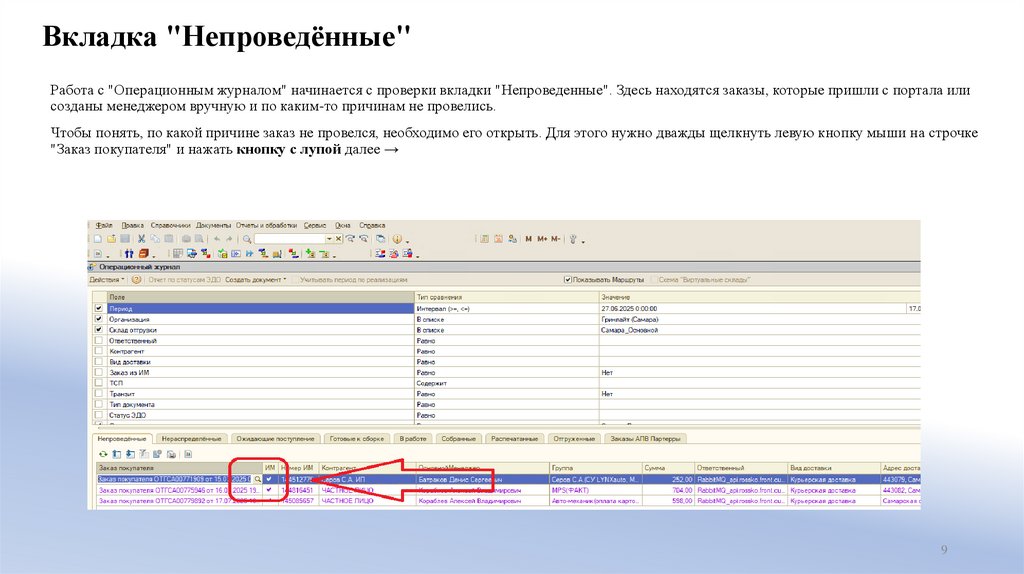Switch to the Ожидающие поступление tab
This screenshot has height=574, width=1024.
275,439
